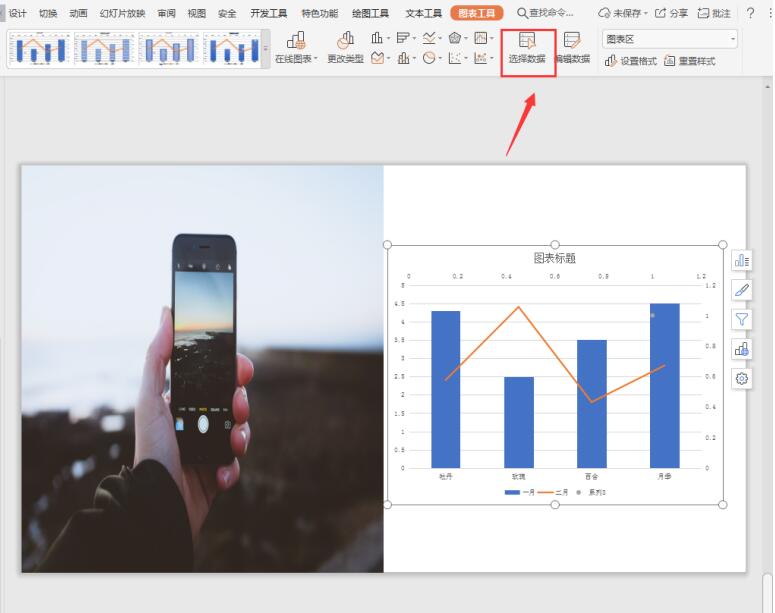
Task: Click the 查找命令 search field
Action: [545, 13]
